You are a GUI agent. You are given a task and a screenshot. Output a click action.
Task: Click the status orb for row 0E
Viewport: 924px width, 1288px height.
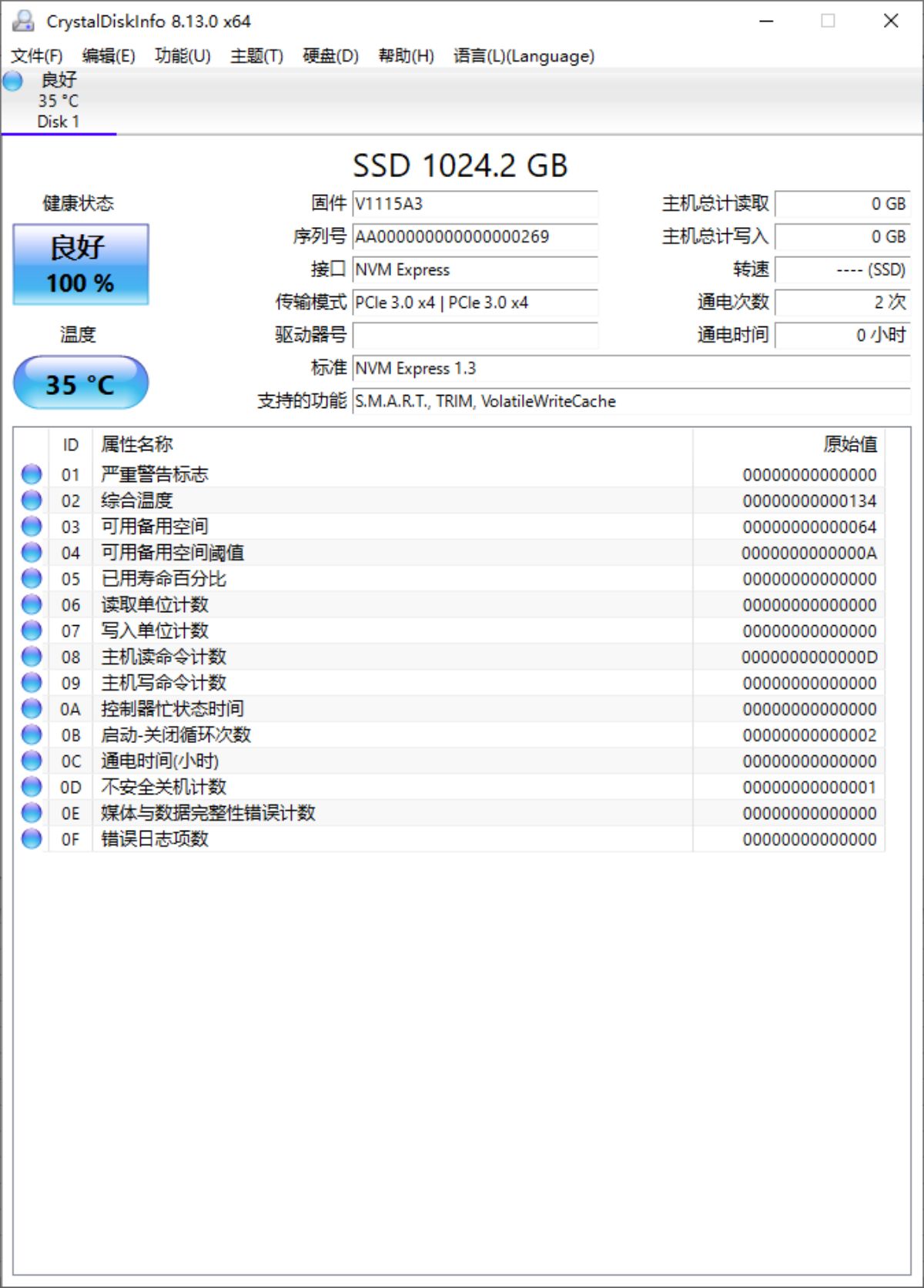pyautogui.click(x=32, y=813)
